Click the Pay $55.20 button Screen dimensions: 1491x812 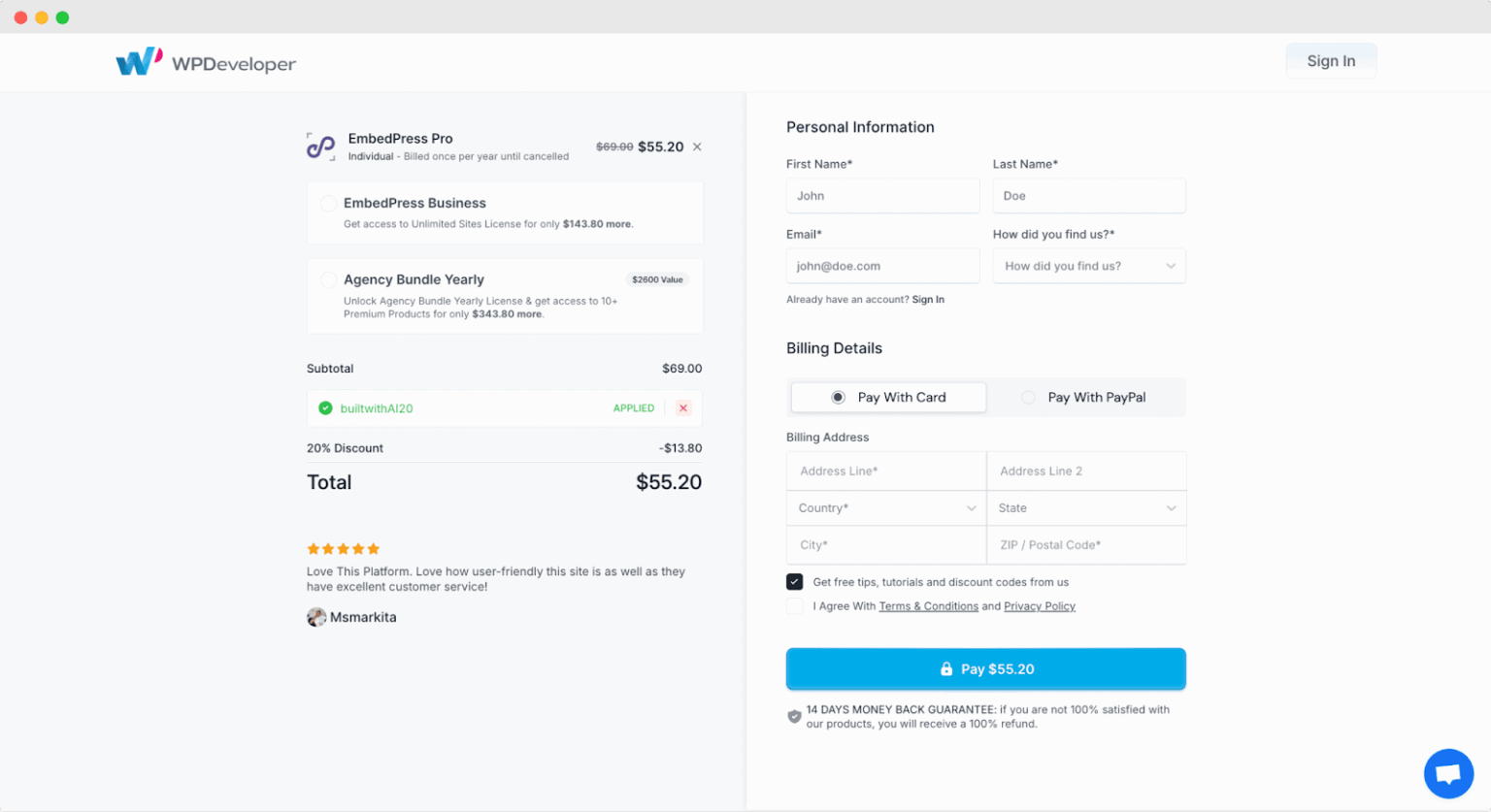click(985, 669)
